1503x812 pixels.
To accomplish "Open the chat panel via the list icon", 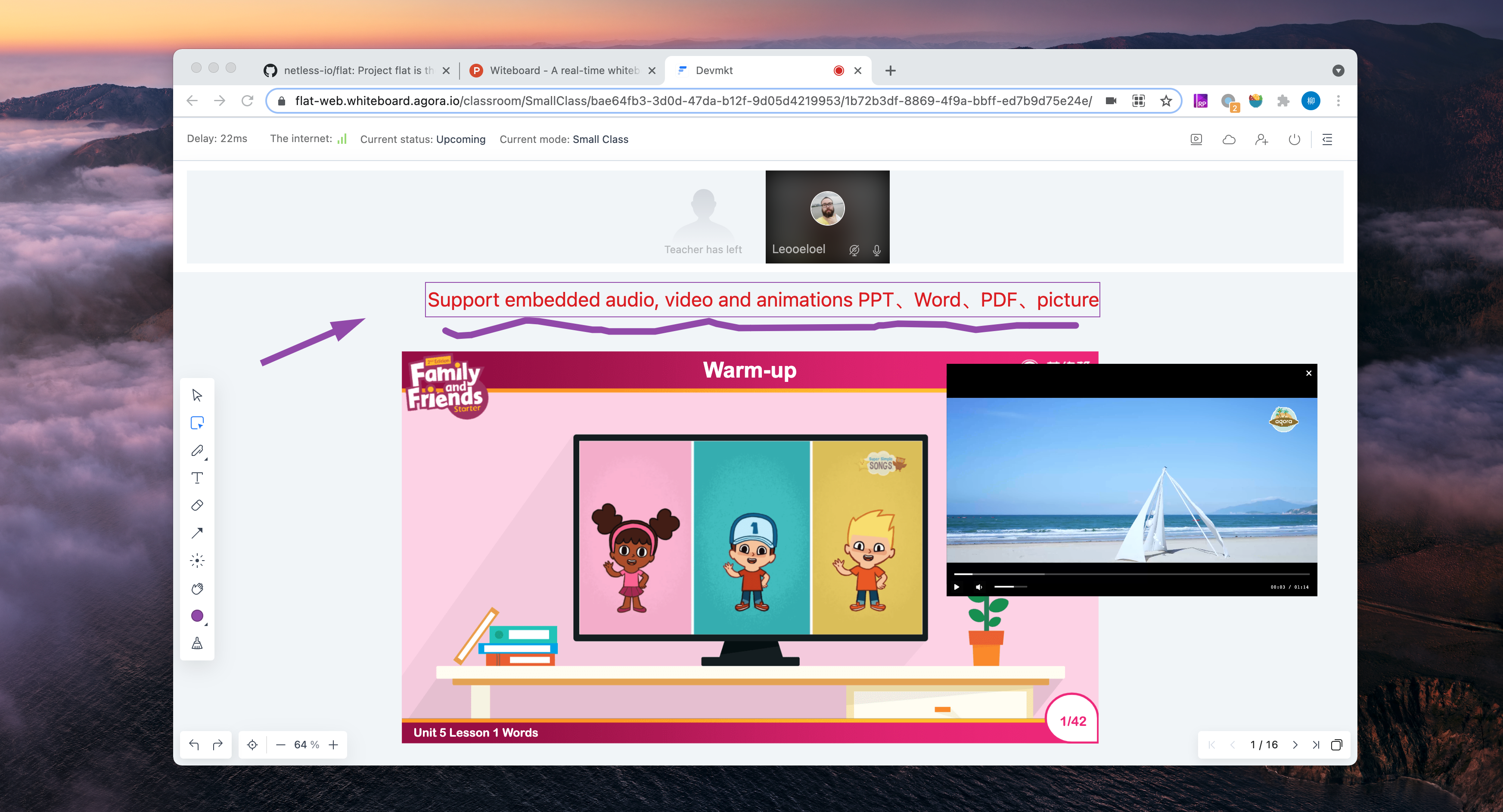I will click(1327, 139).
